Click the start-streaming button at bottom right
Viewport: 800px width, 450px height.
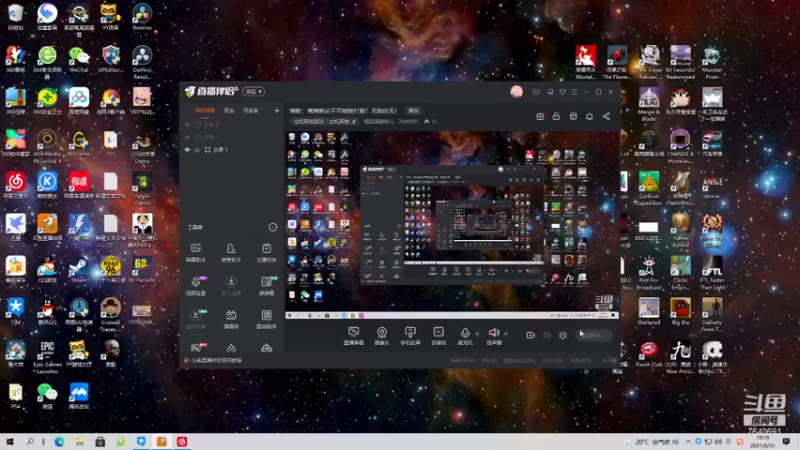click(593, 335)
